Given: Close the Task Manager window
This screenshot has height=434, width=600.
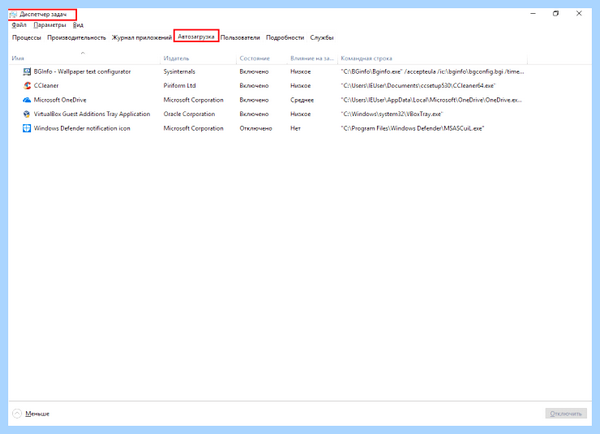Looking at the screenshot, I should (579, 14).
